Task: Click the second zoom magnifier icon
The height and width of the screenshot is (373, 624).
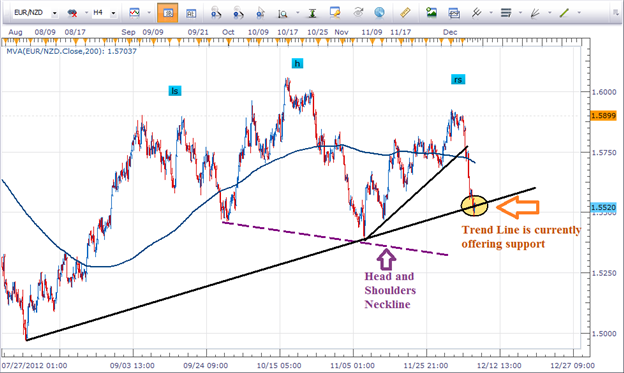Action: point(238,13)
